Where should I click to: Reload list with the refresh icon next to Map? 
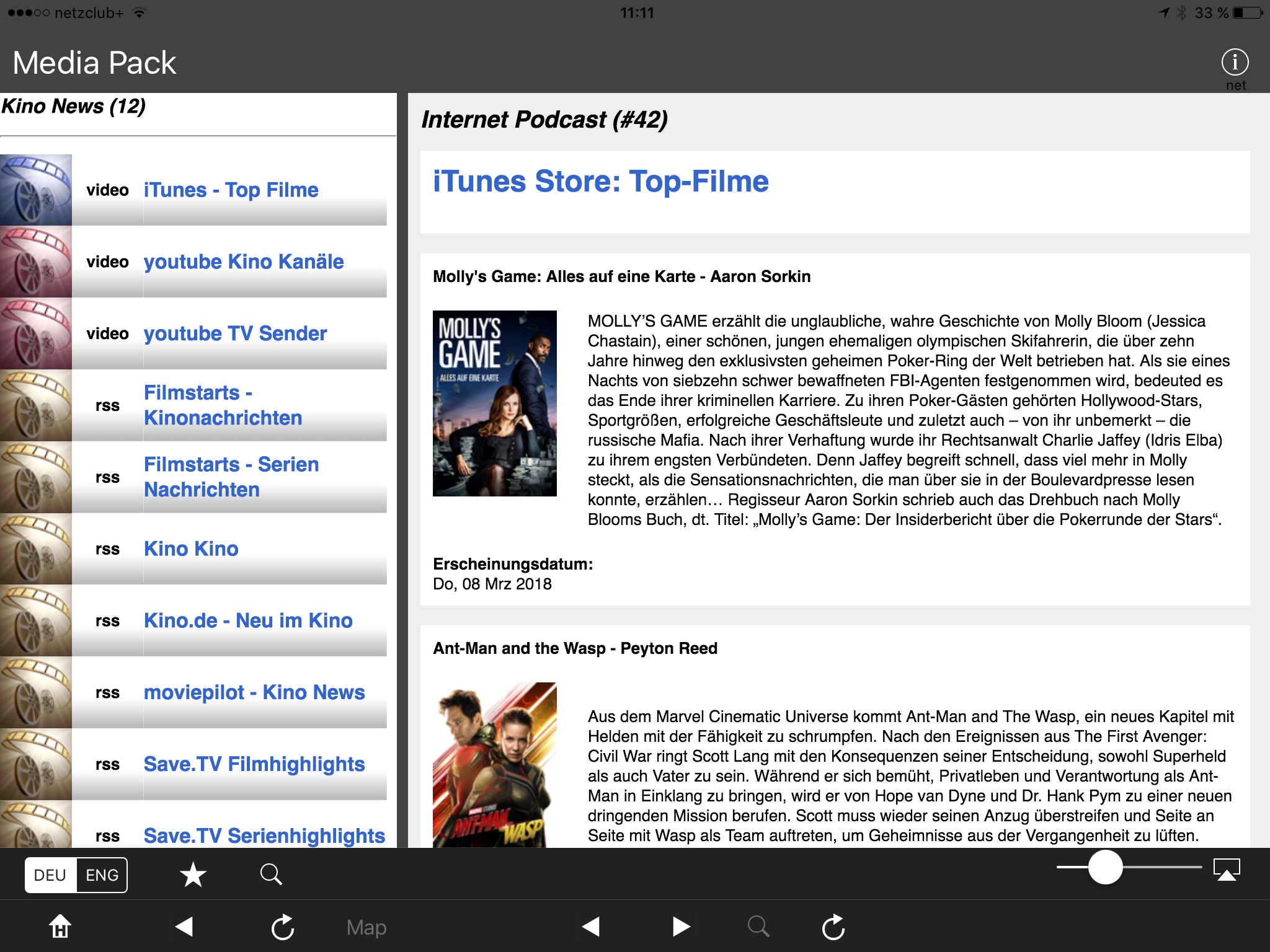(283, 927)
